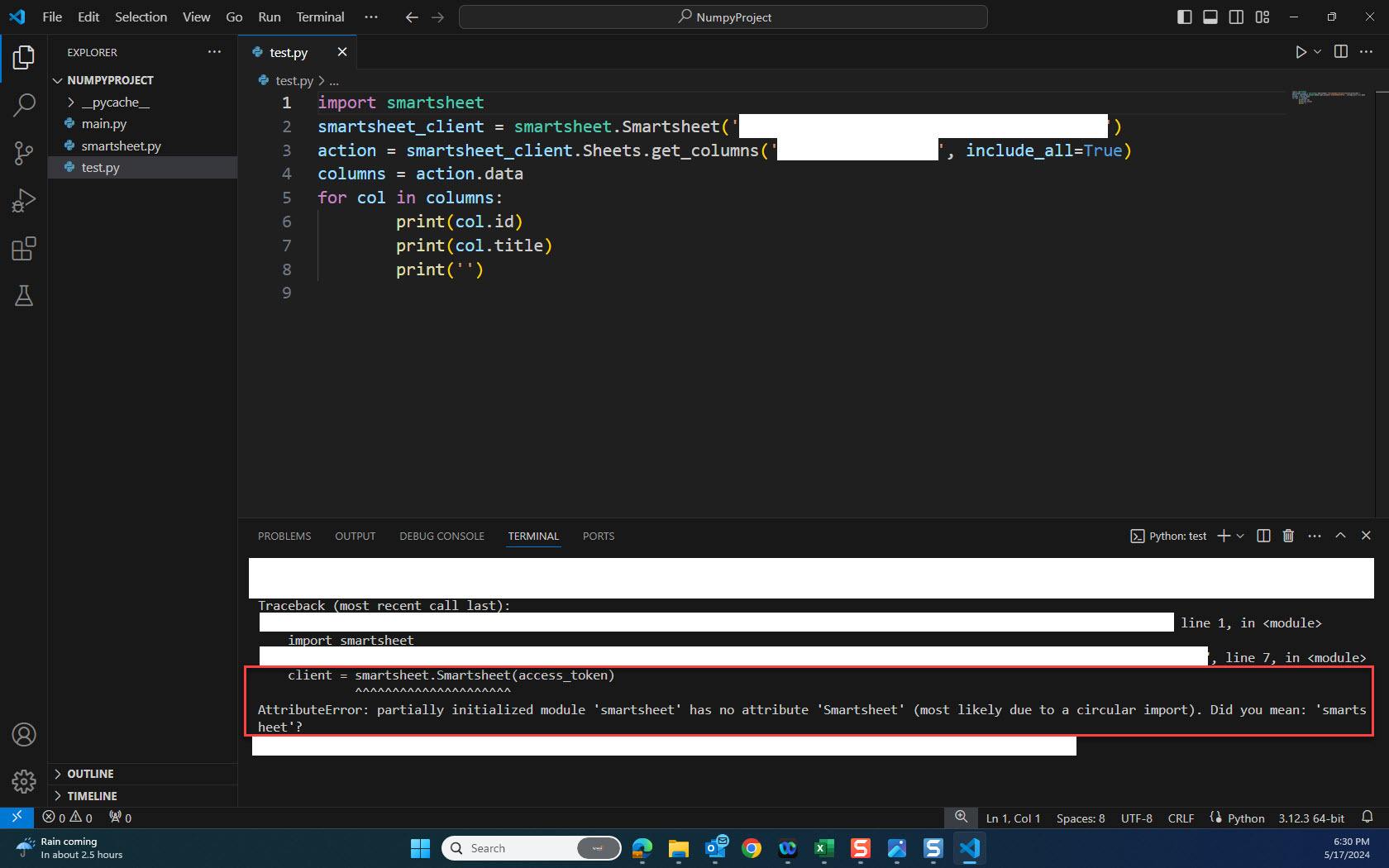Select test.py in the explorer

142,167
